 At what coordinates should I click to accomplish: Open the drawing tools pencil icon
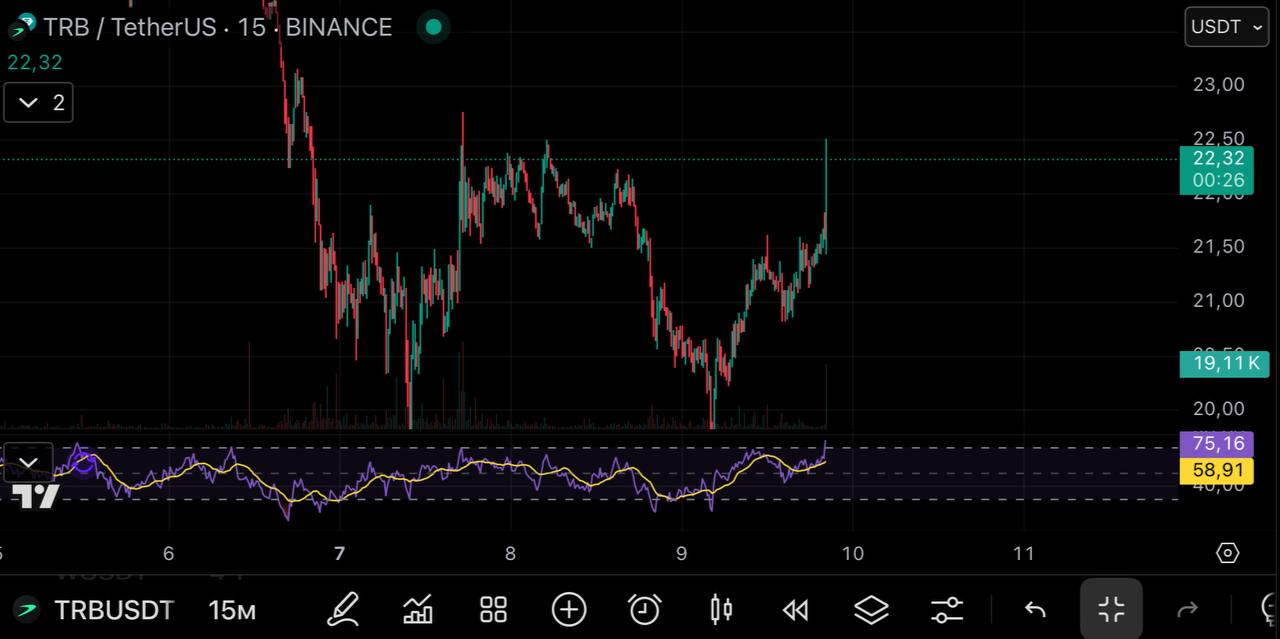[x=342, y=608]
